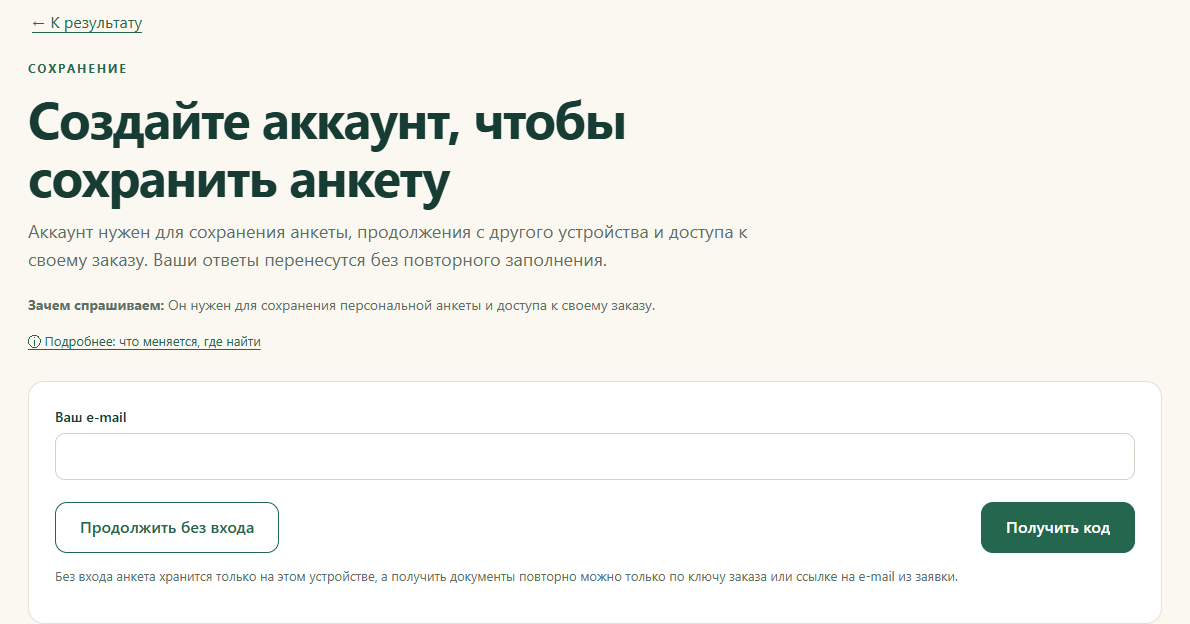Click the 'Зачем спрашиваем:' explanation text
This screenshot has height=624, width=1190.
tap(341, 306)
